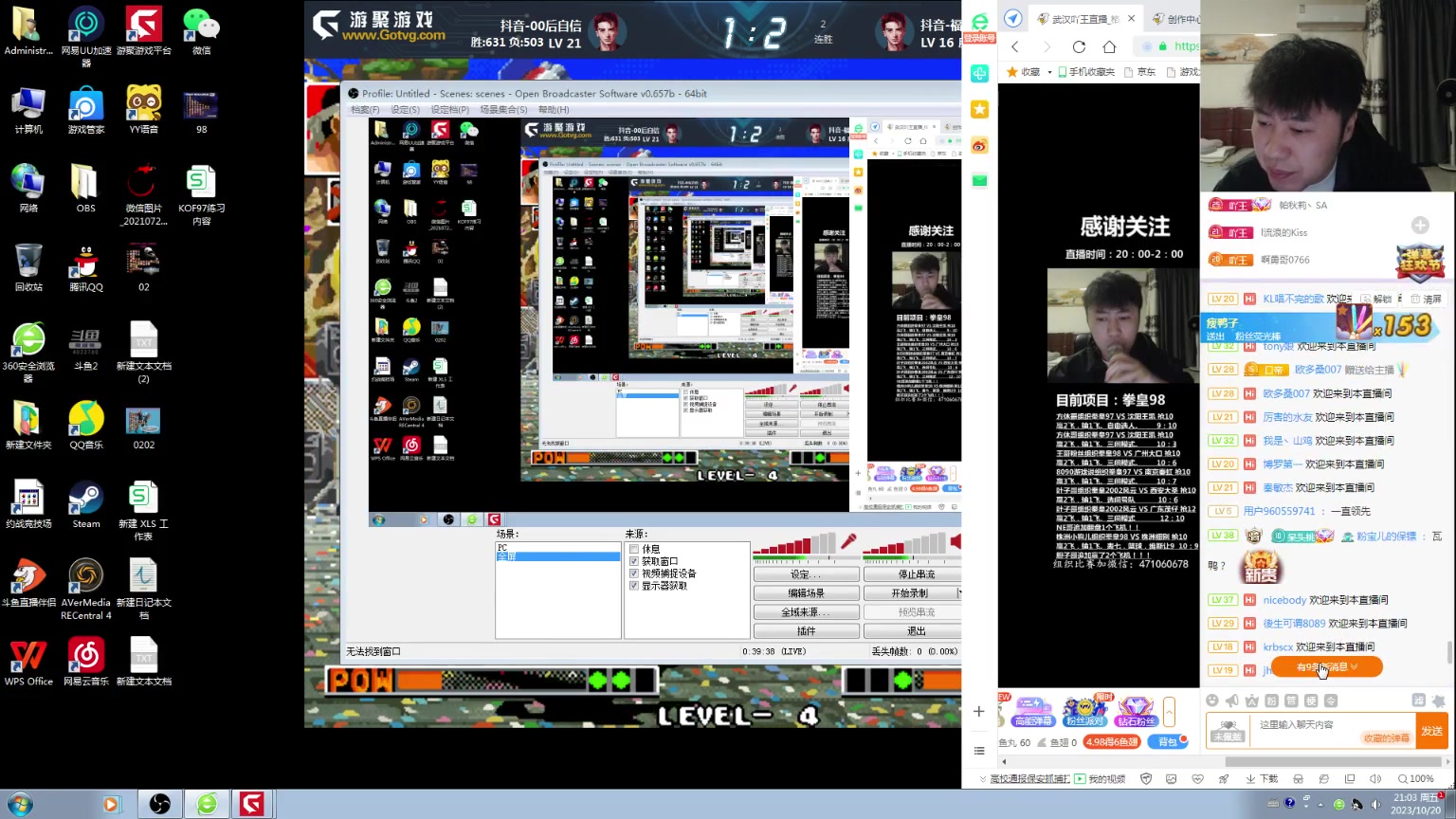The height and width of the screenshot is (819, 1456).
Task: Select the 全屏 scene in OBS
Action: pyautogui.click(x=558, y=556)
